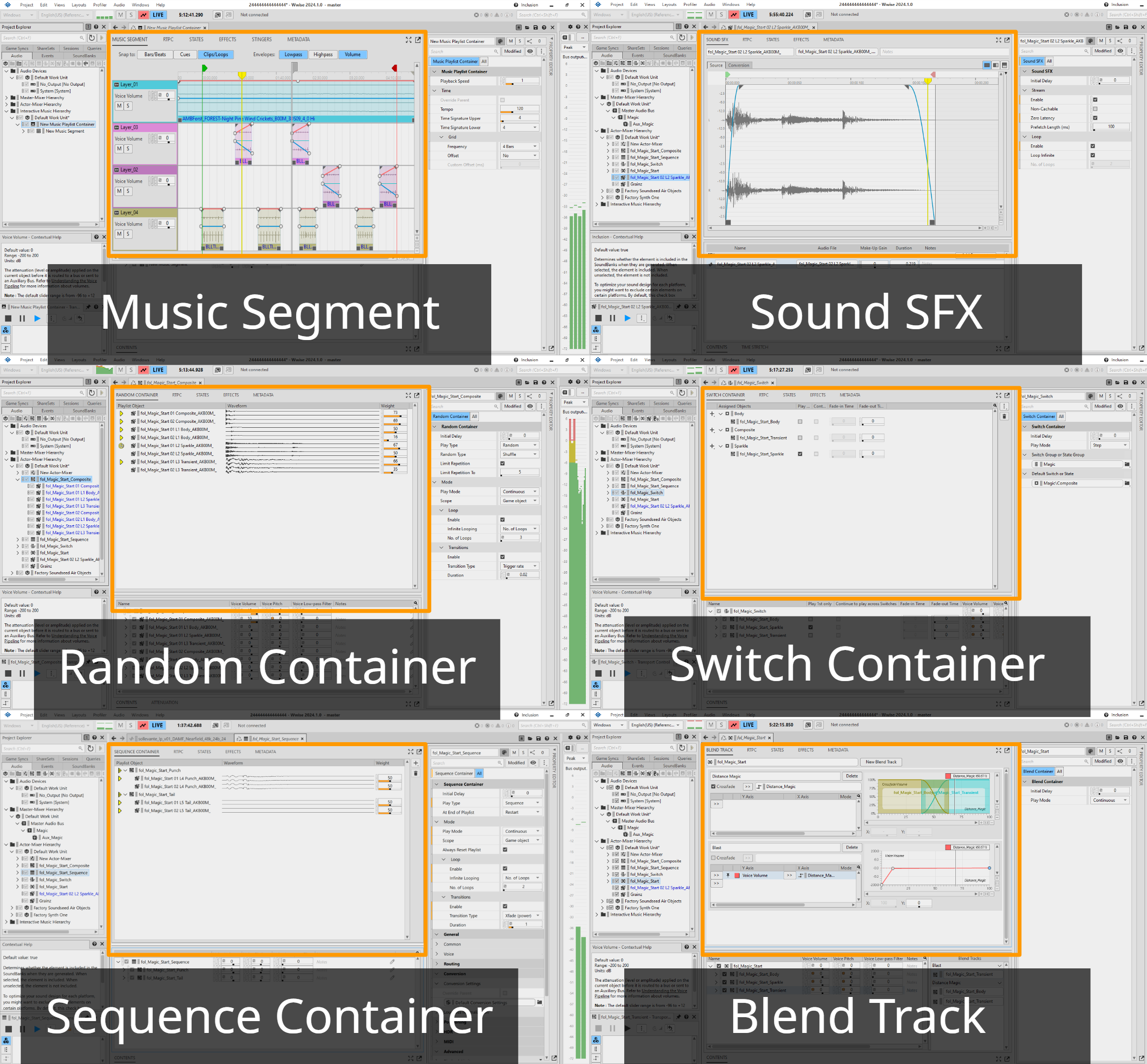The image size is (1147, 1064).
Task: Click the New Blend Track button
Action: pyautogui.click(x=880, y=762)
